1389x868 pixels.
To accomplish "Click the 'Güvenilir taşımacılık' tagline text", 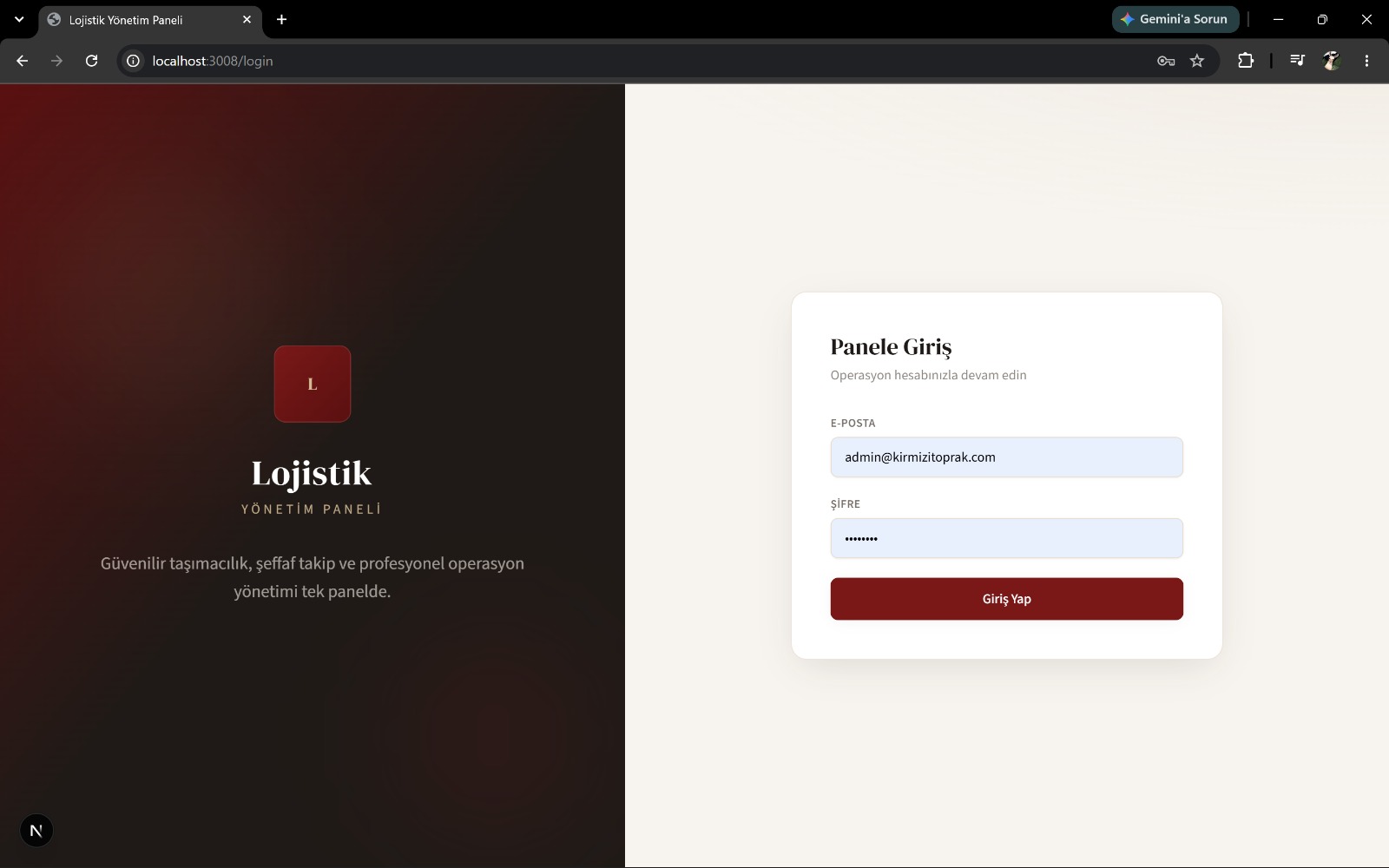I will point(312,577).
